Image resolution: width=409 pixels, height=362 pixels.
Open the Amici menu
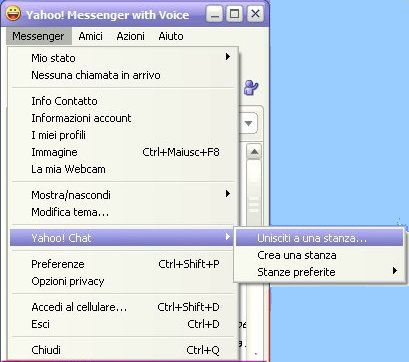[x=90, y=36]
